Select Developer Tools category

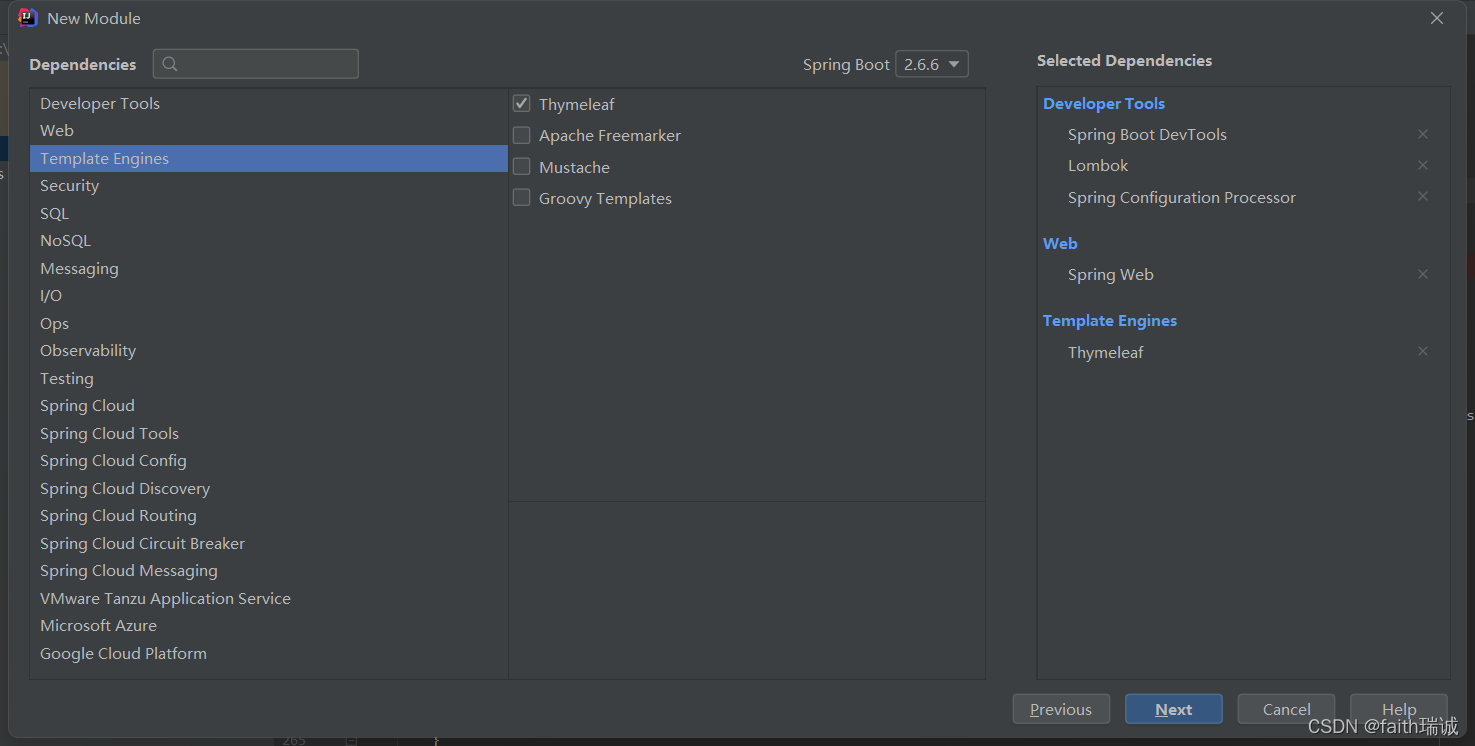point(269,104)
